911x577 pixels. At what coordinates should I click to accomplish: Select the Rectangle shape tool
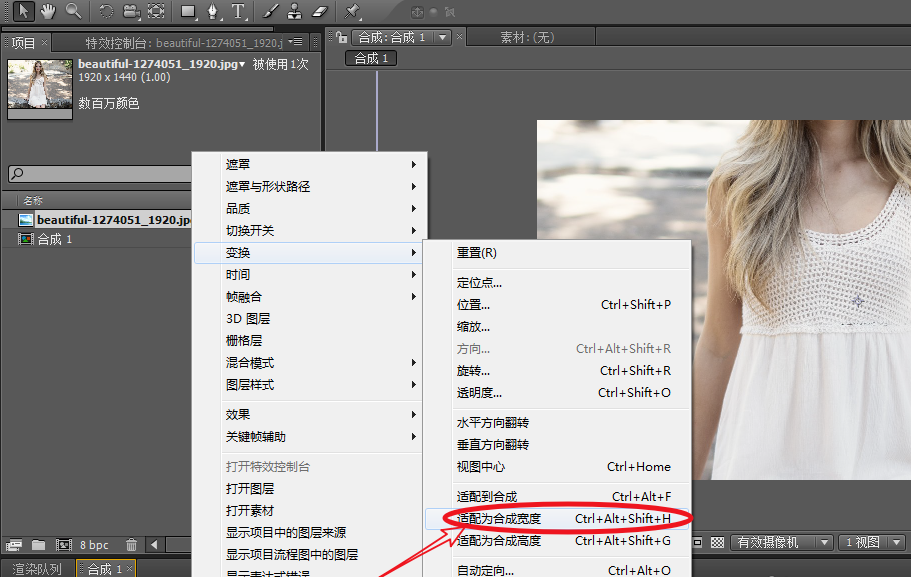pos(188,11)
